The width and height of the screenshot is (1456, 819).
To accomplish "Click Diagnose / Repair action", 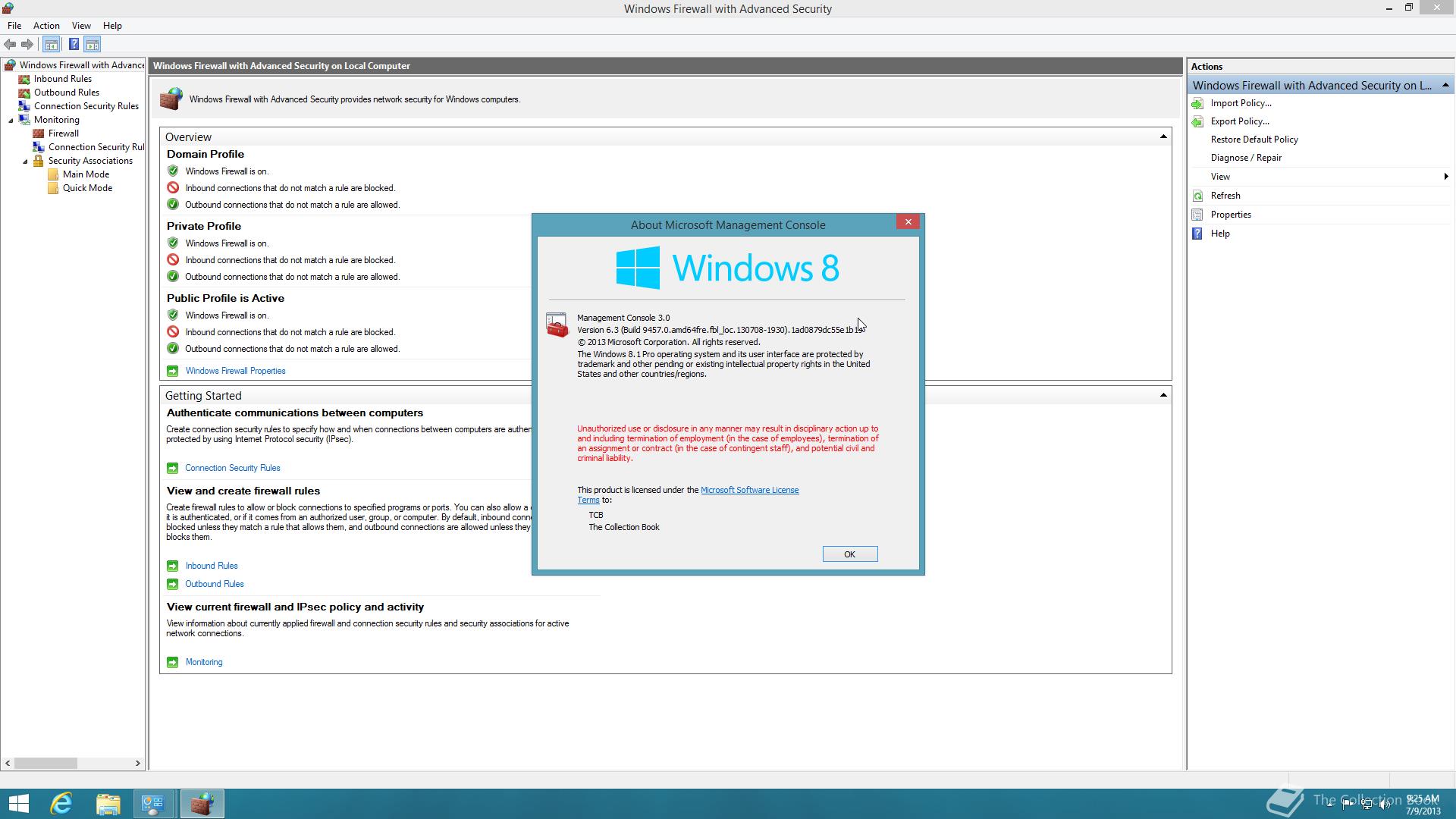I will pos(1246,158).
